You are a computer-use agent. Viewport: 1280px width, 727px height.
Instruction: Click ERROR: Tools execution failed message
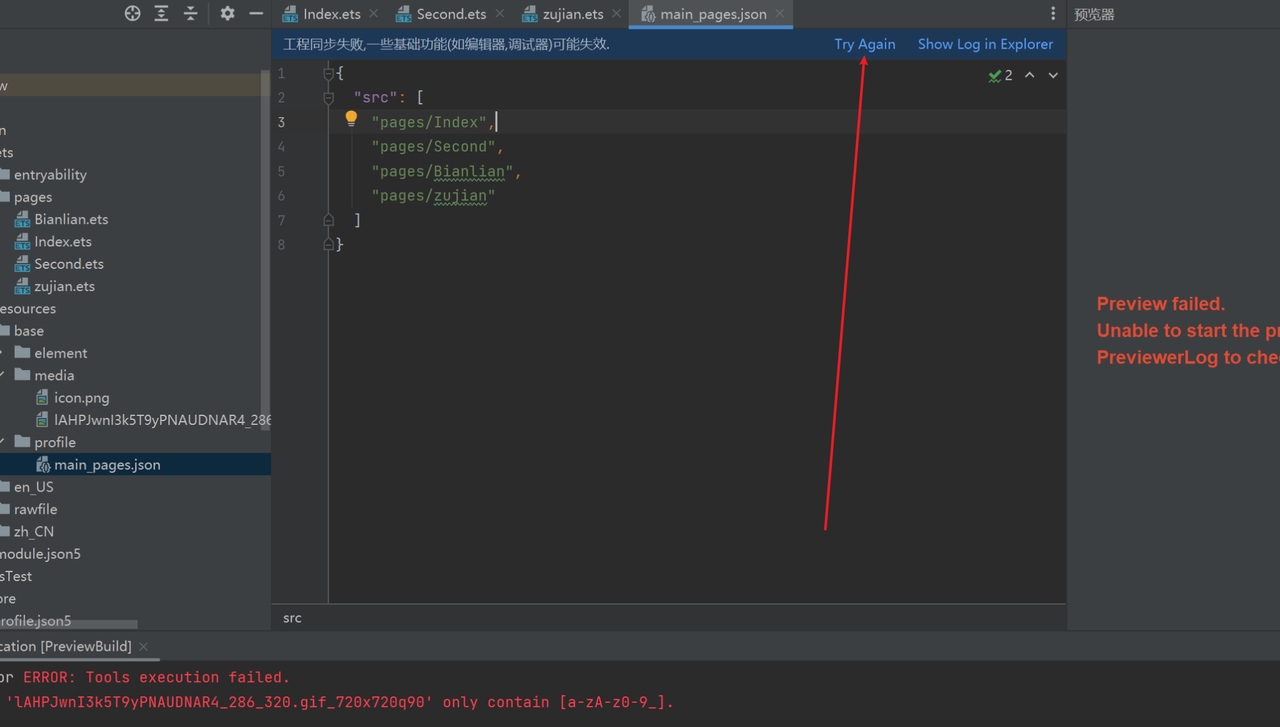(x=156, y=677)
